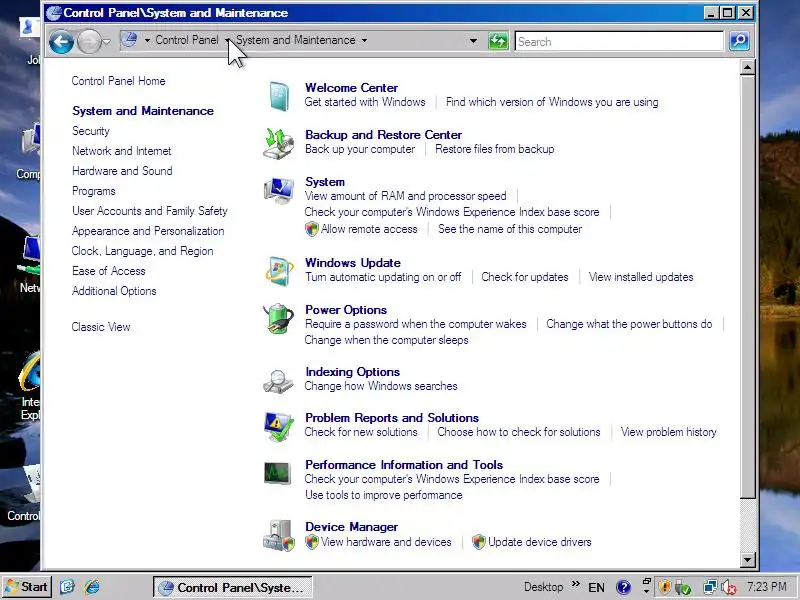The image size is (800, 600).
Task: Click the Control Panel taskbar button
Action: pos(233,587)
